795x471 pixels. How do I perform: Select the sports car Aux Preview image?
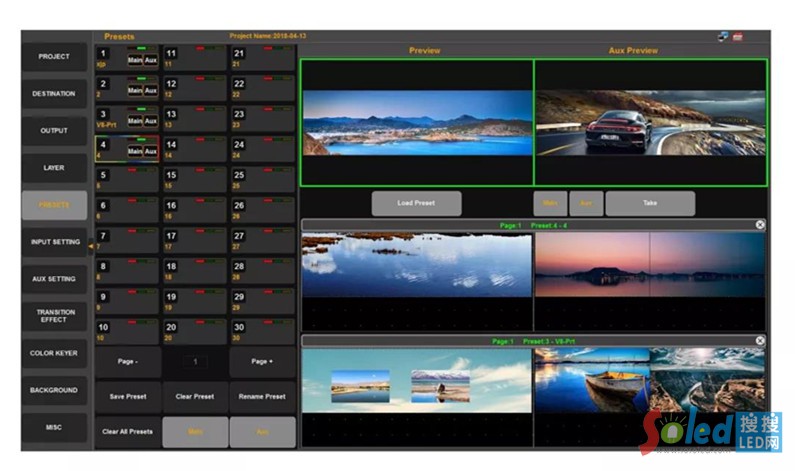point(650,122)
